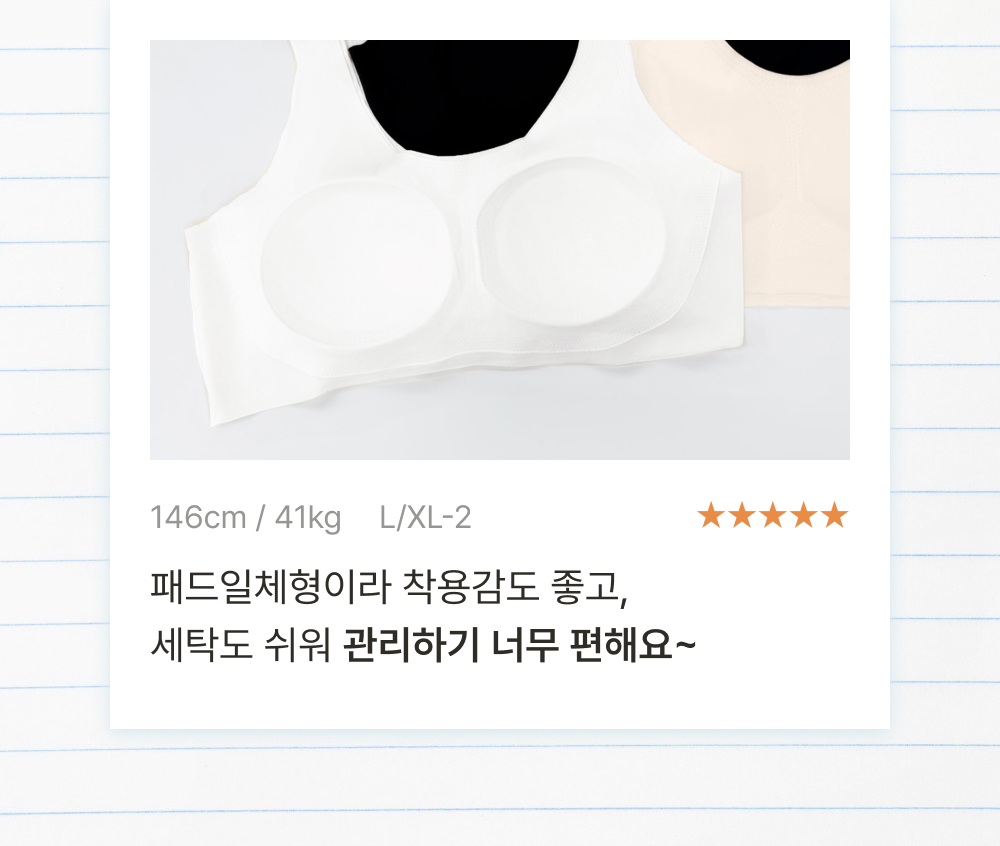The width and height of the screenshot is (1000, 846).
Task: Click the bold text 관리하기 너무 편해요~
Action: point(519,645)
